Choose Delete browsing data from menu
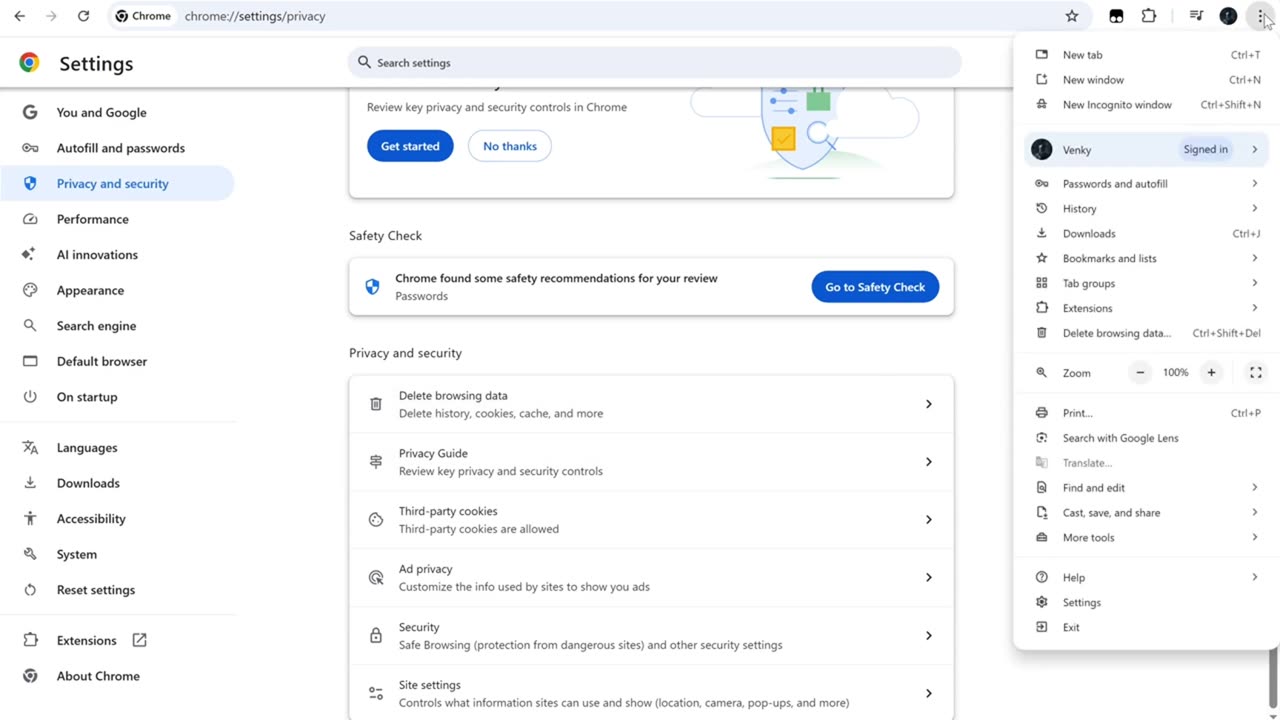The height and width of the screenshot is (720, 1280). 1116,333
